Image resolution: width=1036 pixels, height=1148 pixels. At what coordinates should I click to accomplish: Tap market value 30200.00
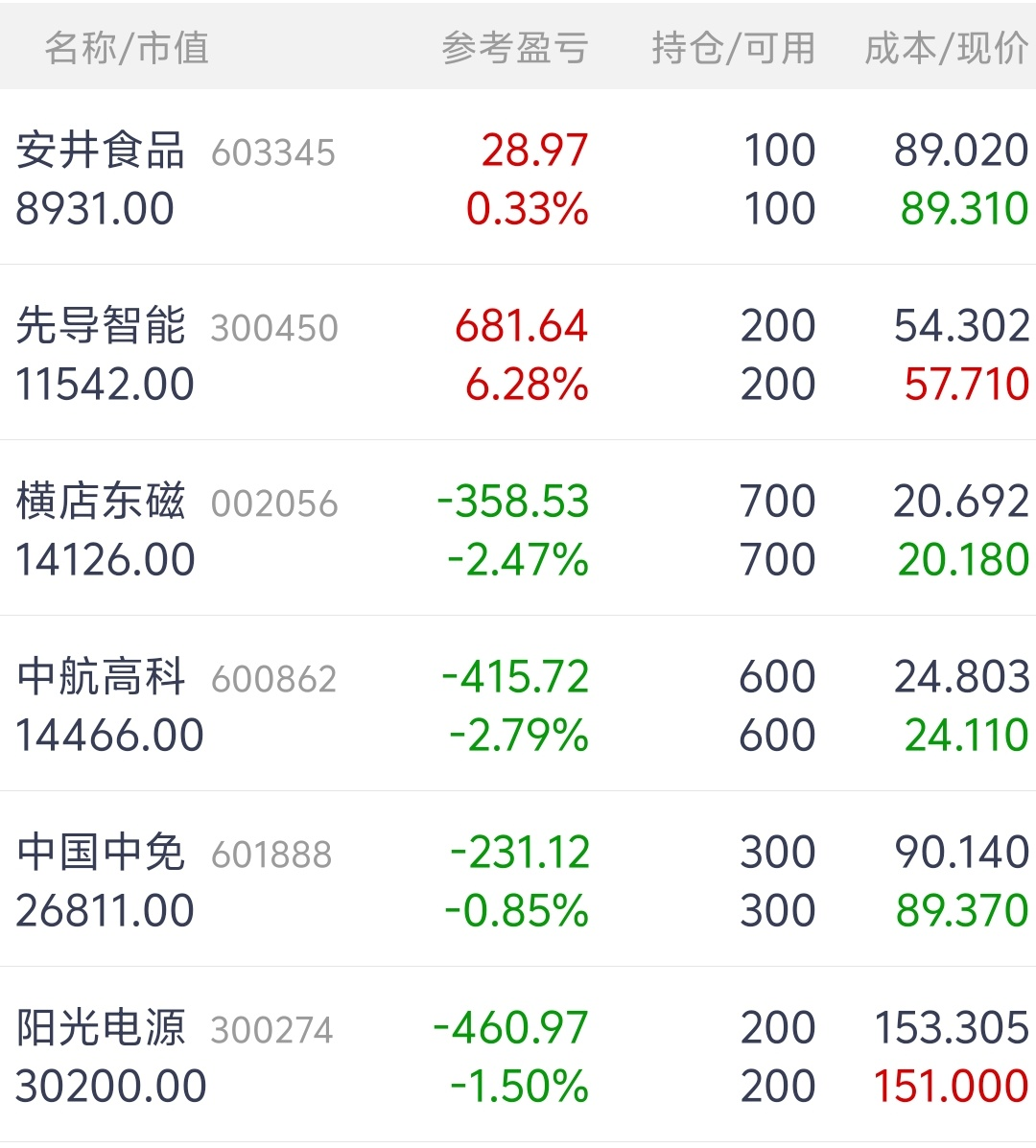(x=111, y=1087)
